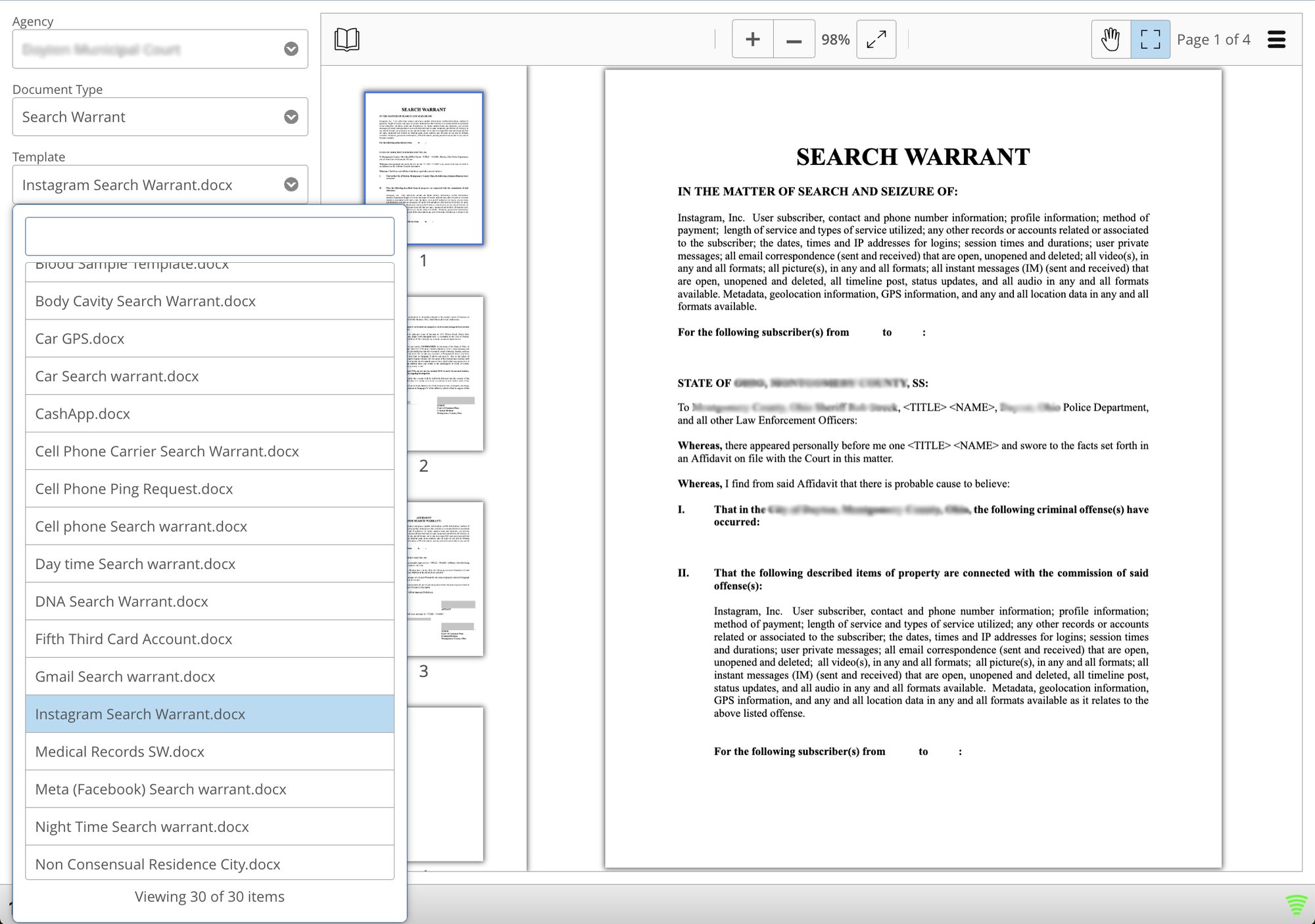This screenshot has height=924, width=1315.
Task: Select the Meta Facebook Search Warrant template
Action: [160, 789]
